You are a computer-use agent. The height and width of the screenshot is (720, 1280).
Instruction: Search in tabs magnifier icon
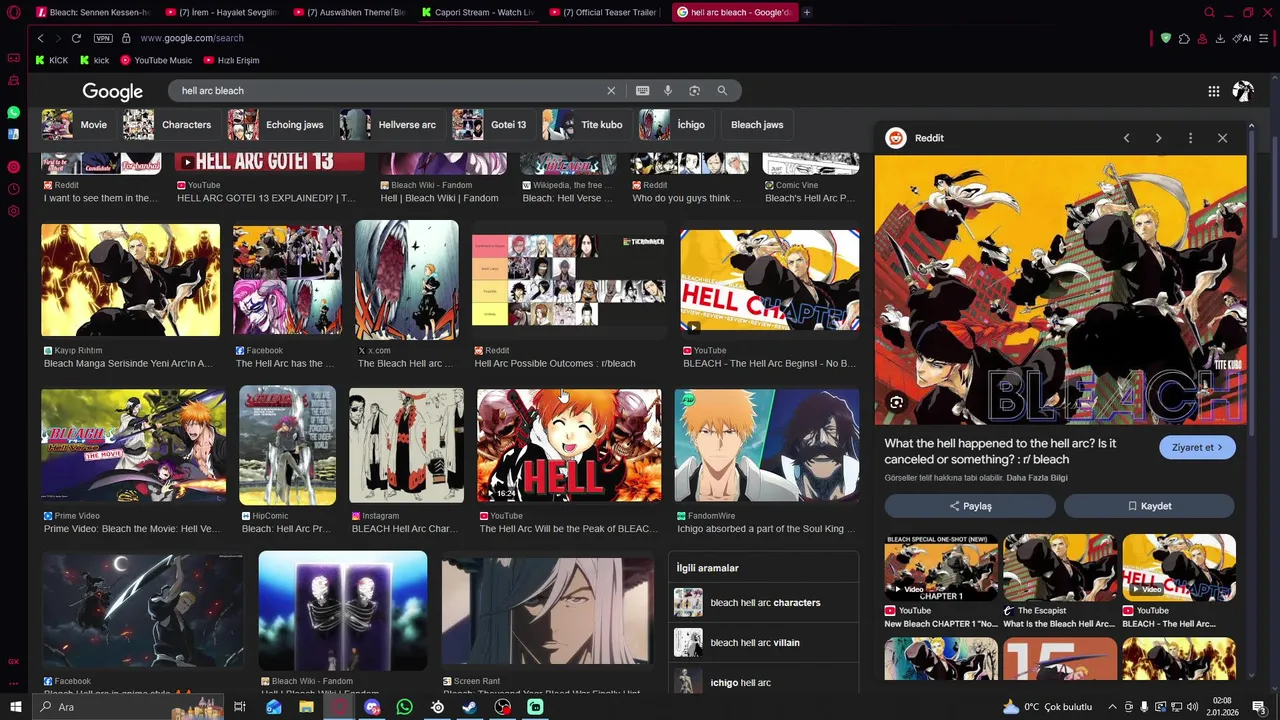(1209, 13)
